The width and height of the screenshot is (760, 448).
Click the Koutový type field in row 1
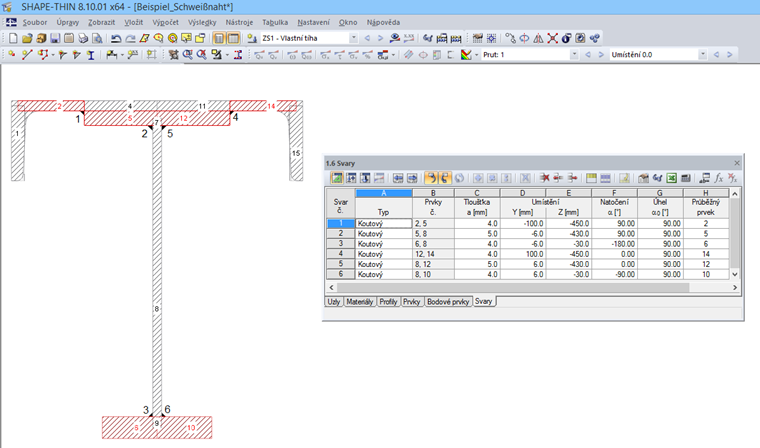(384, 224)
